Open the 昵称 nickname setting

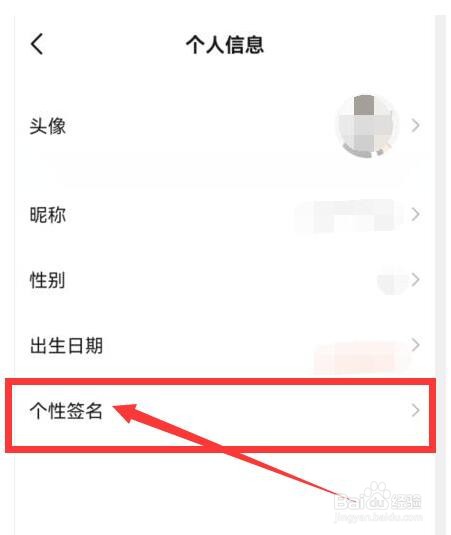(225, 215)
